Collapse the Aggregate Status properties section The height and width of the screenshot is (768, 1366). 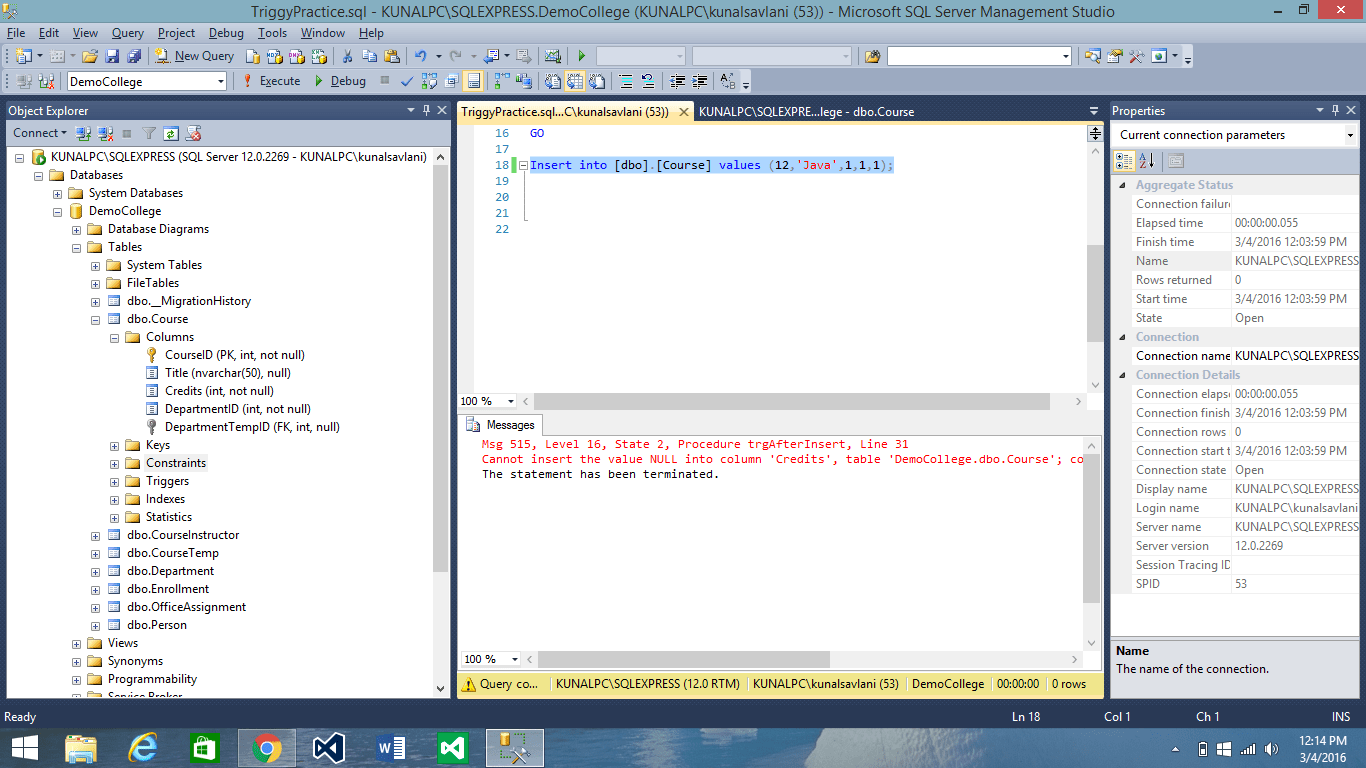[1122, 185]
